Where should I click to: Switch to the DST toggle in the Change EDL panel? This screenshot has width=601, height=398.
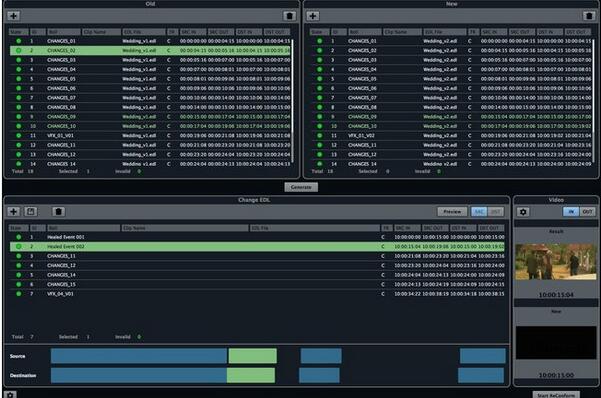tap(496, 212)
